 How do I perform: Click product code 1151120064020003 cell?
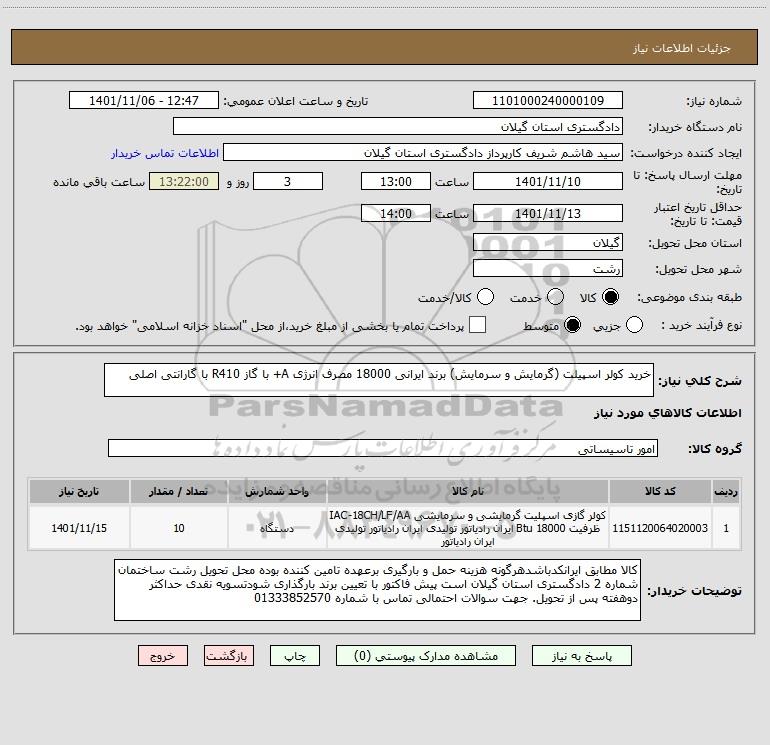[x=660, y=528]
